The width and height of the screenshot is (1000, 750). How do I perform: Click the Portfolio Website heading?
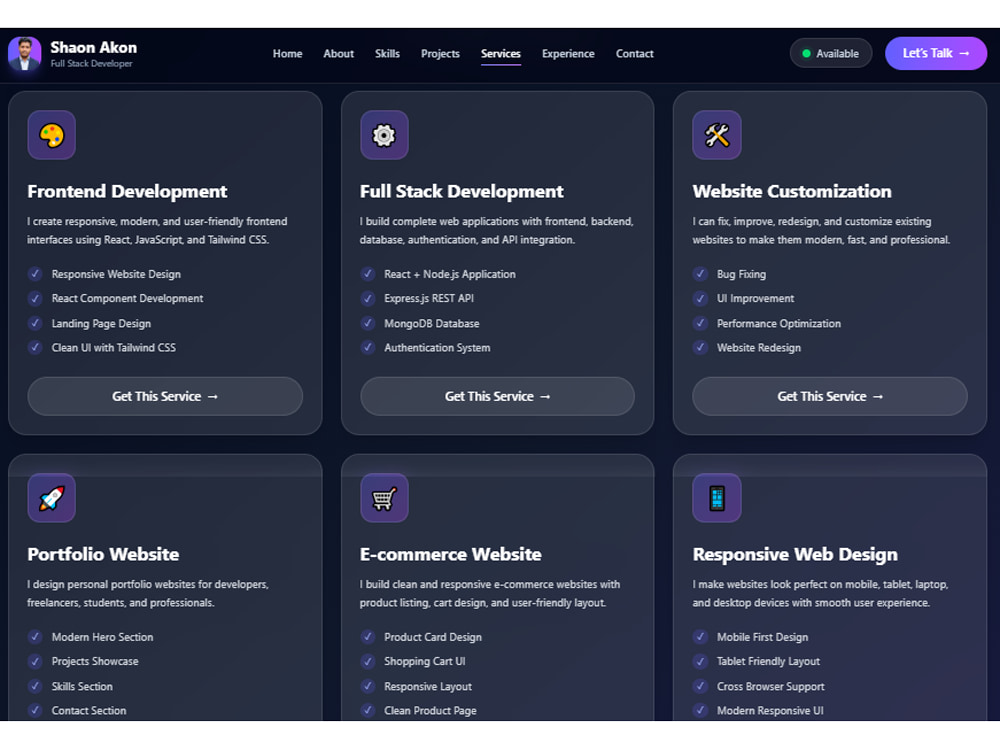103,554
